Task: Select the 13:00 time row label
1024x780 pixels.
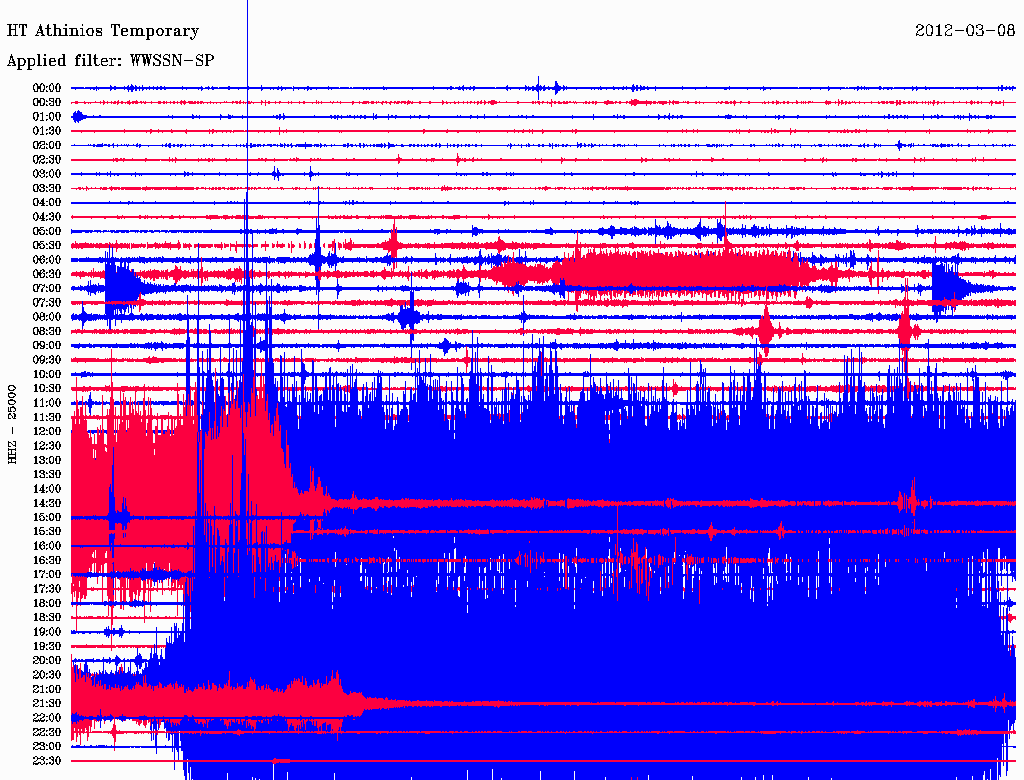Action: coord(47,460)
